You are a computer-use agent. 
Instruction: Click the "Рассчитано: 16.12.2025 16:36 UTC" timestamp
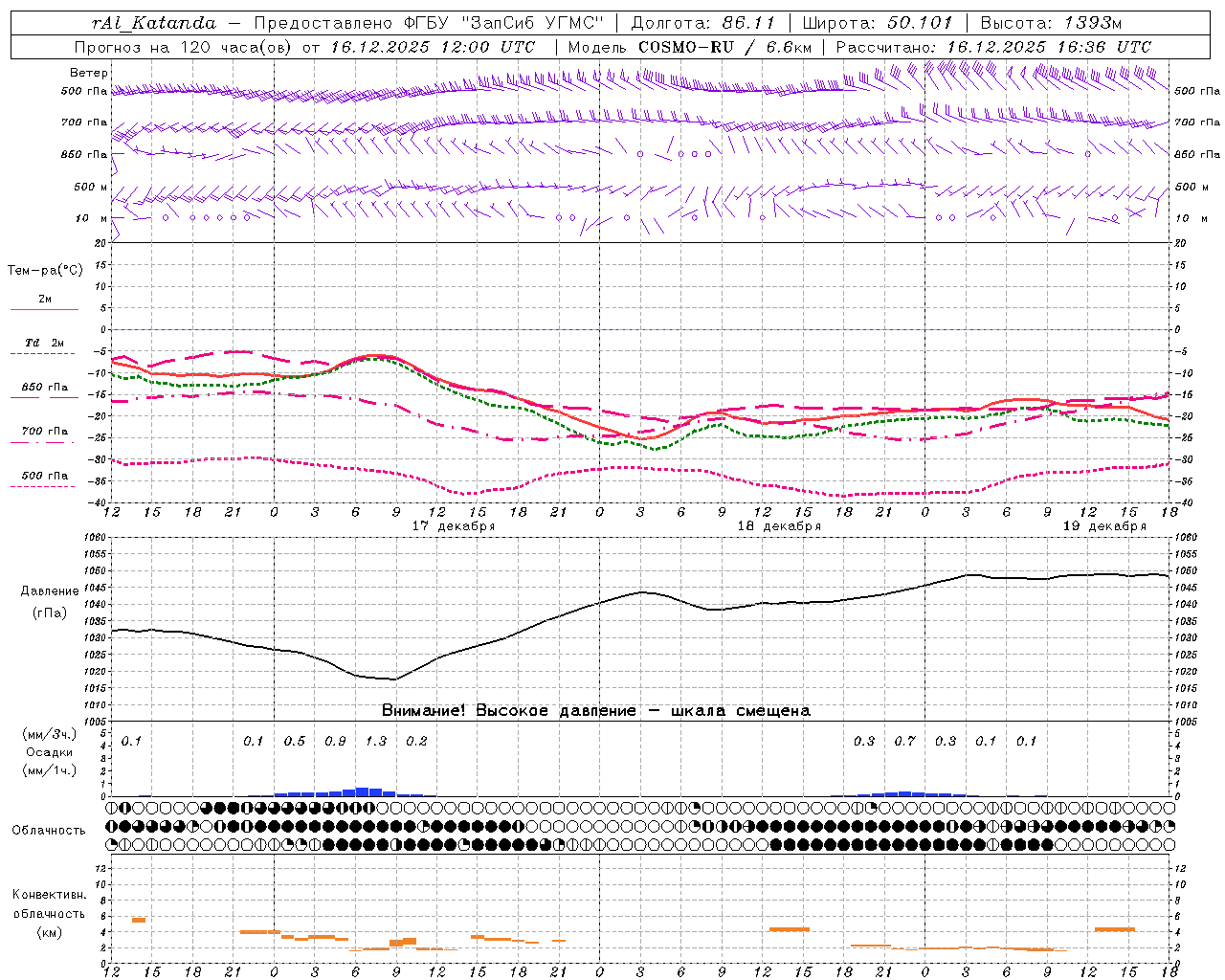993,47
